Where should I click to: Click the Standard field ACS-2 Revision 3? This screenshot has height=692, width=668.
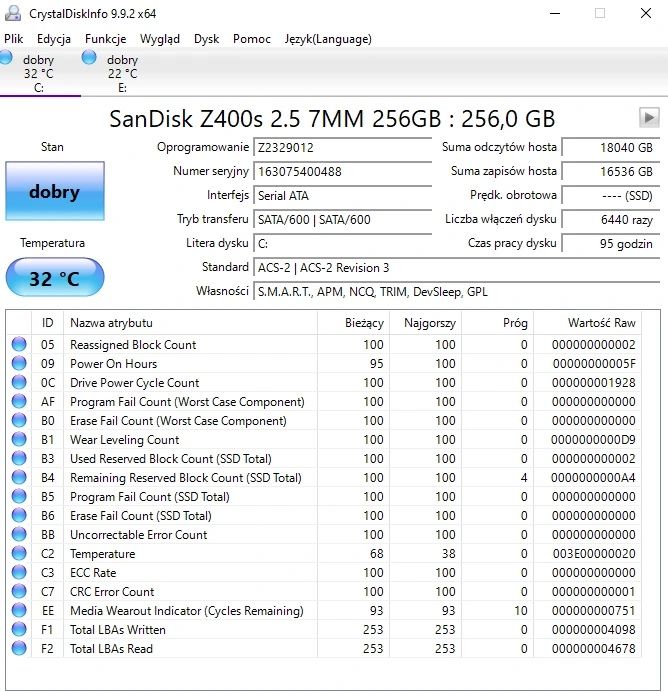coord(457,267)
